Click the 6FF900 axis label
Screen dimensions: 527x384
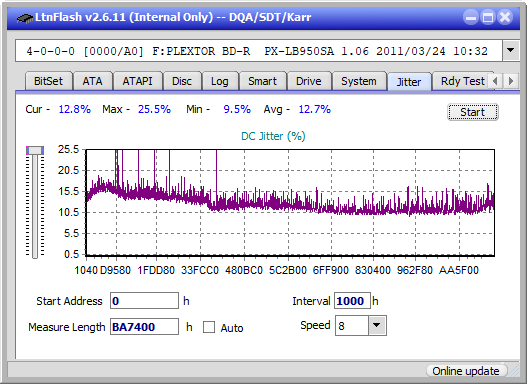(x=330, y=270)
